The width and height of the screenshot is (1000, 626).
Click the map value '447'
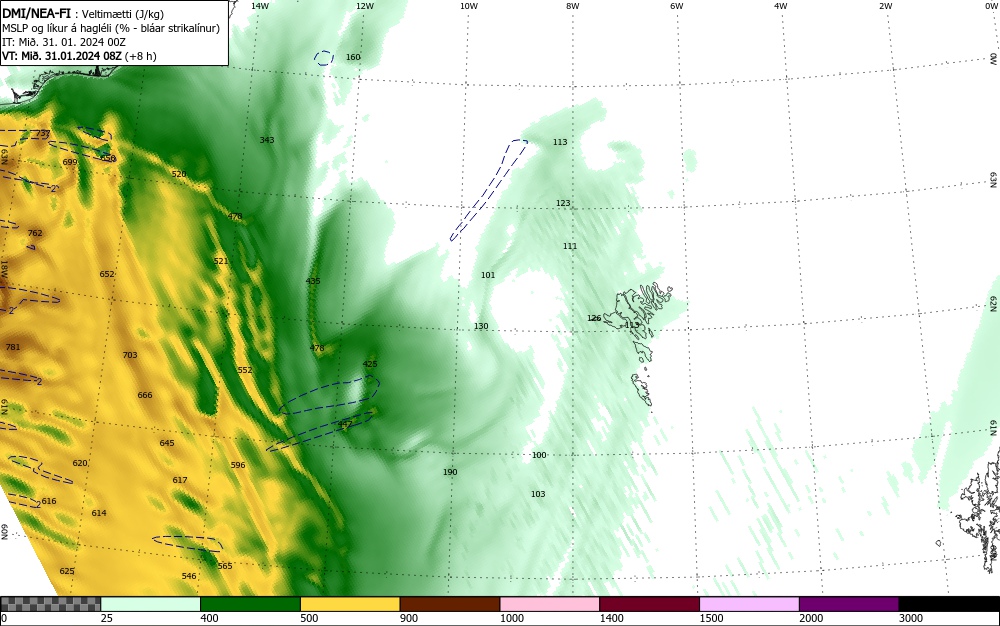click(345, 424)
